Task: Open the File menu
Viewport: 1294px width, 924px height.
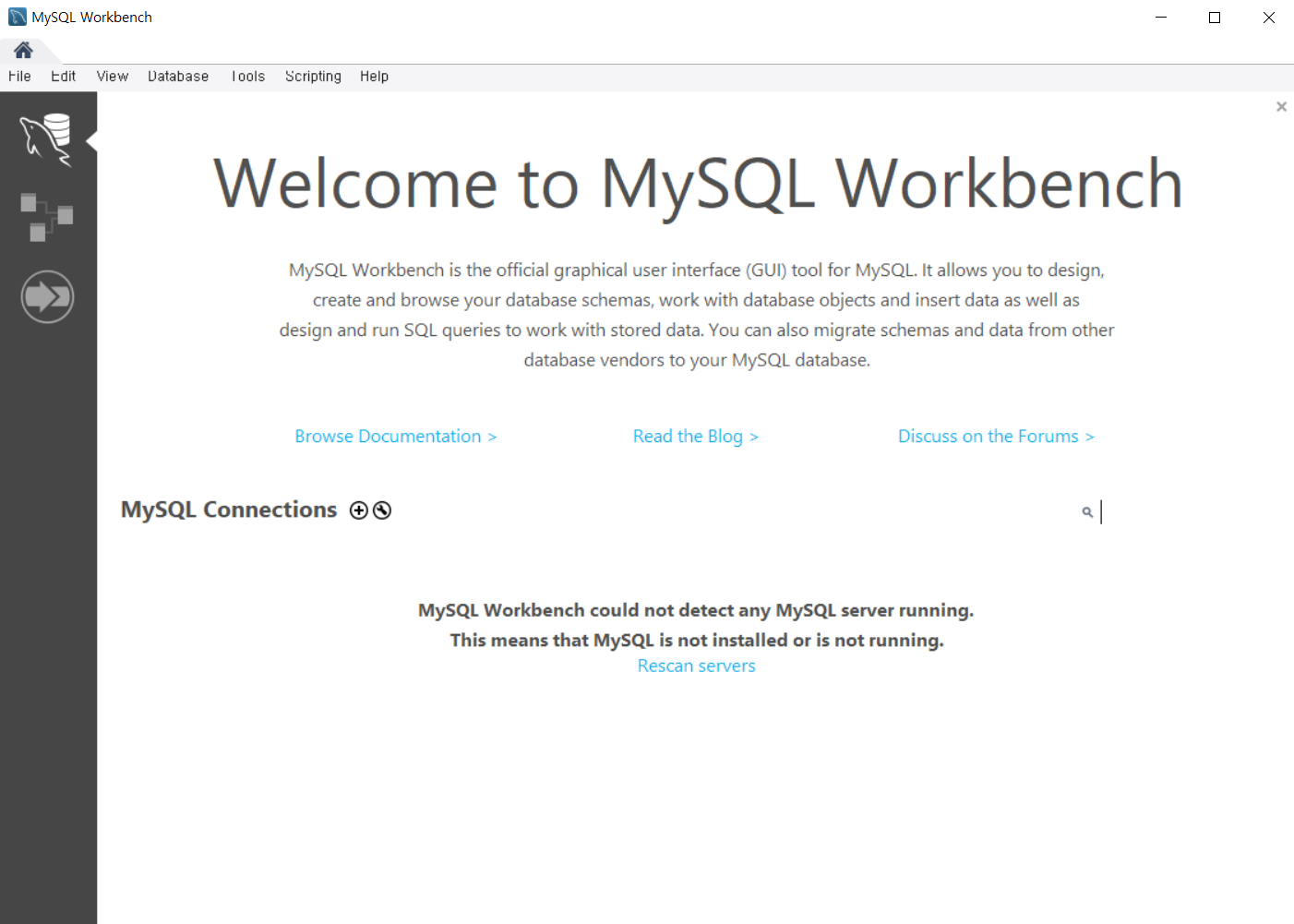Action: (x=19, y=77)
